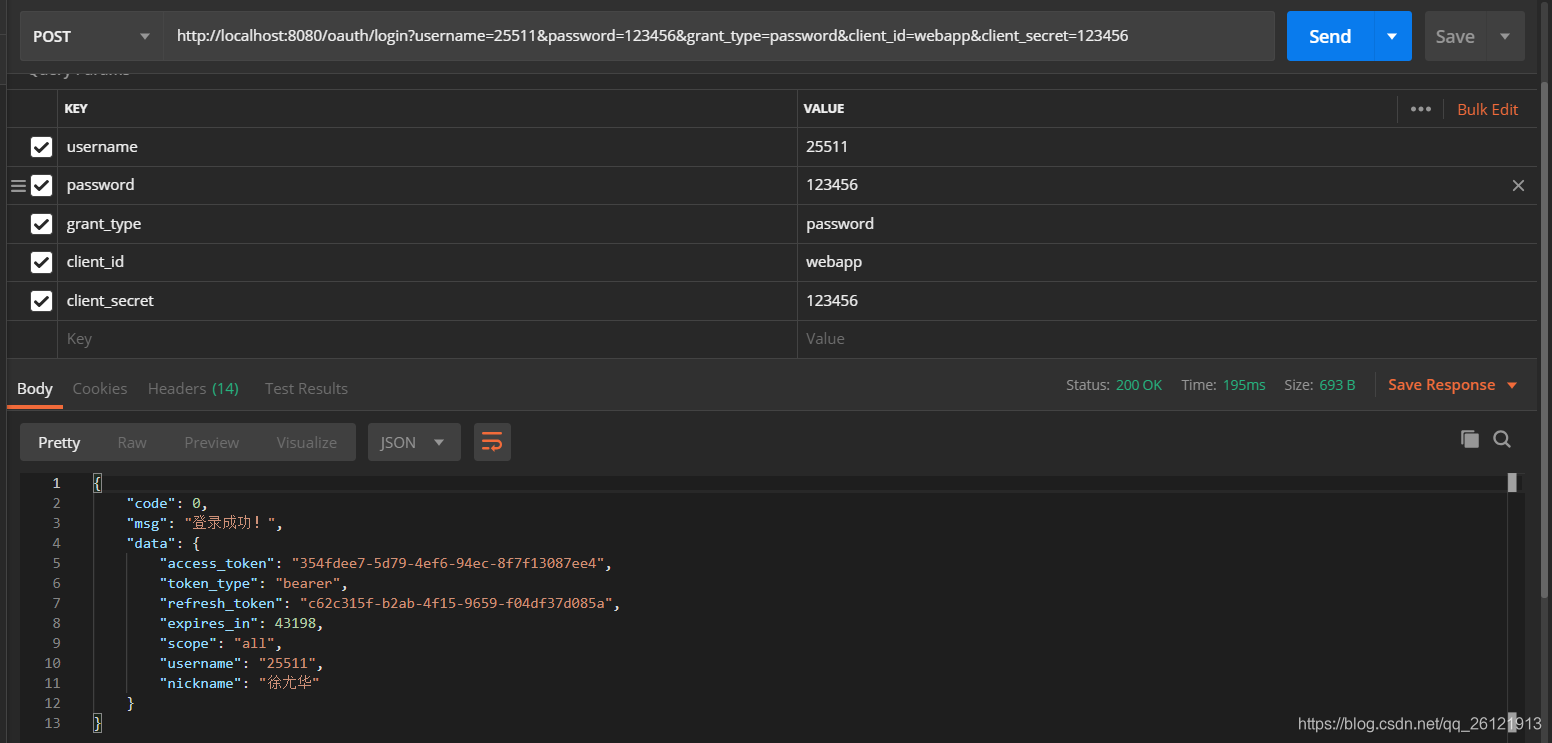
Task: Click the client_id key cell
Action: (427, 262)
